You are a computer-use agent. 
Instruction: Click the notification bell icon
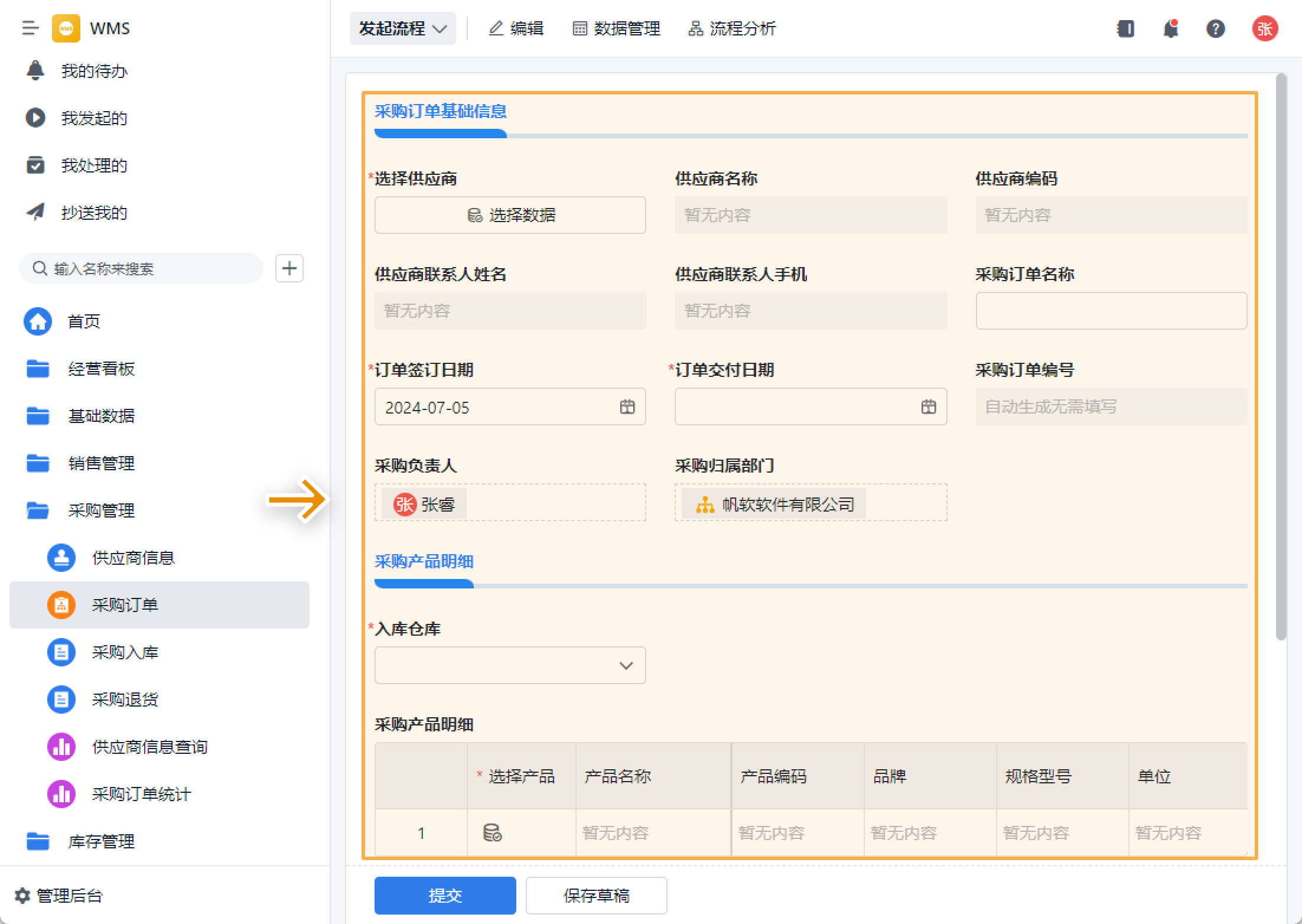(1170, 28)
